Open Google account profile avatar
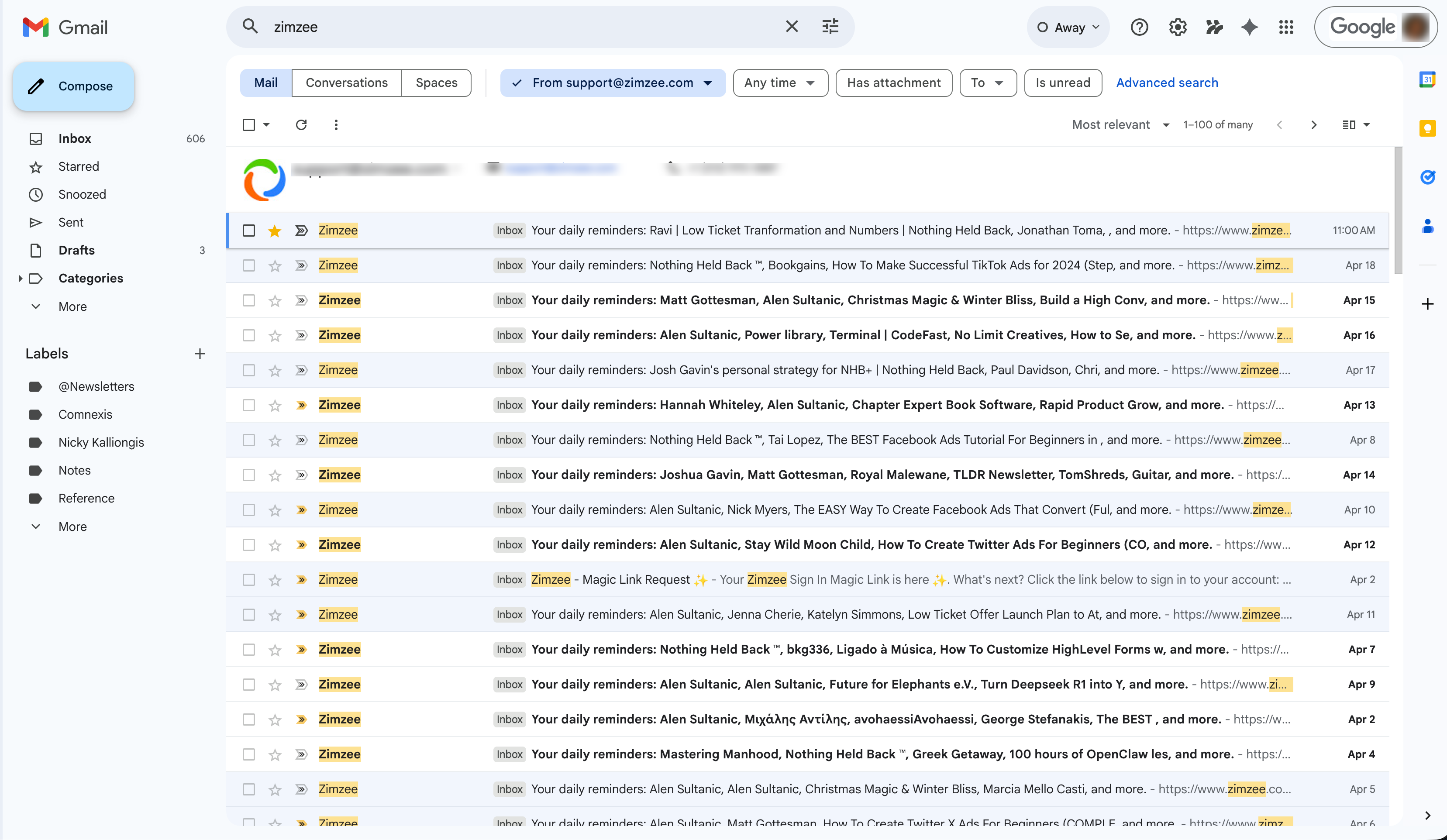The image size is (1447, 840). click(1415, 27)
